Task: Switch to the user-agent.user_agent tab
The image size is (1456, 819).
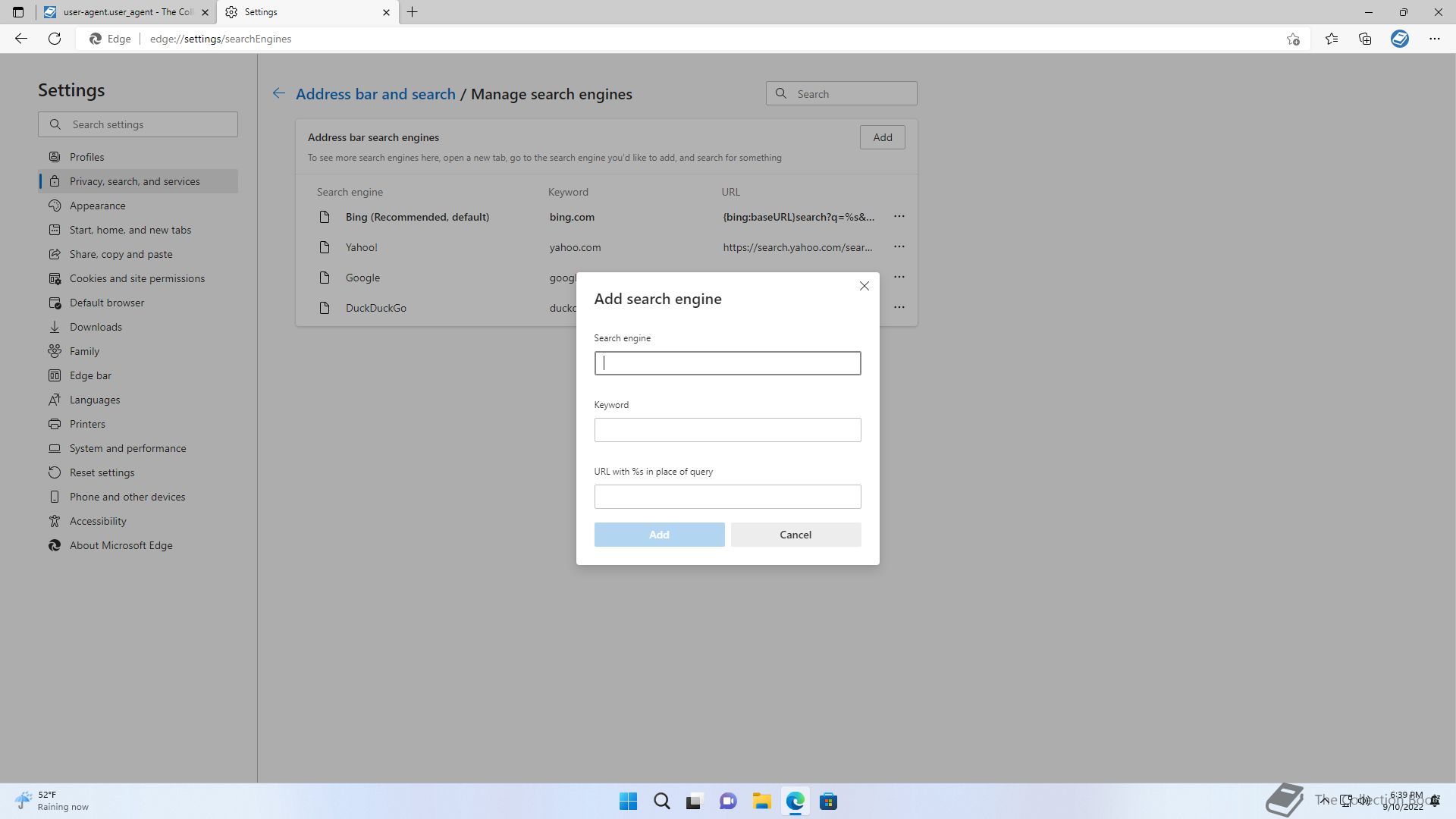Action: 126,12
